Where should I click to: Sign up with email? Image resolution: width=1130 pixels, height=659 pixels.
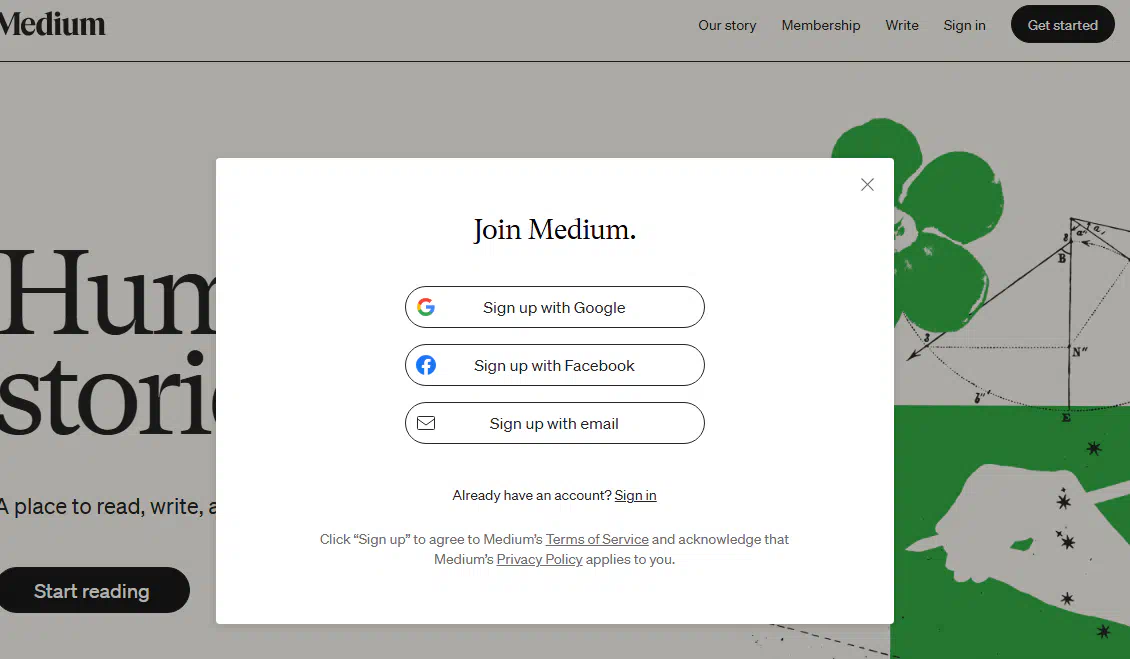(x=554, y=423)
